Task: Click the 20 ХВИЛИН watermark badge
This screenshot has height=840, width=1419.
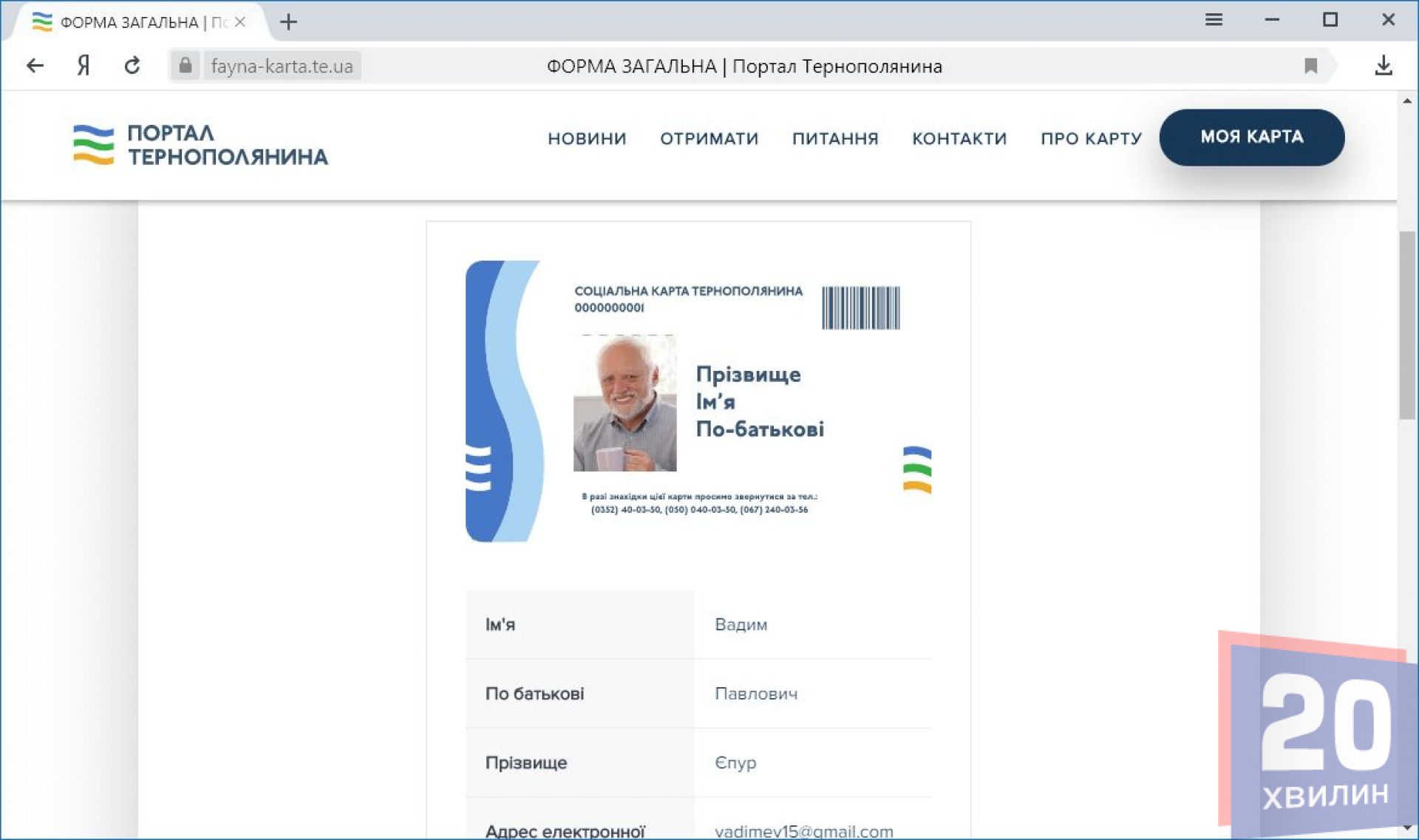Action: point(1318,734)
